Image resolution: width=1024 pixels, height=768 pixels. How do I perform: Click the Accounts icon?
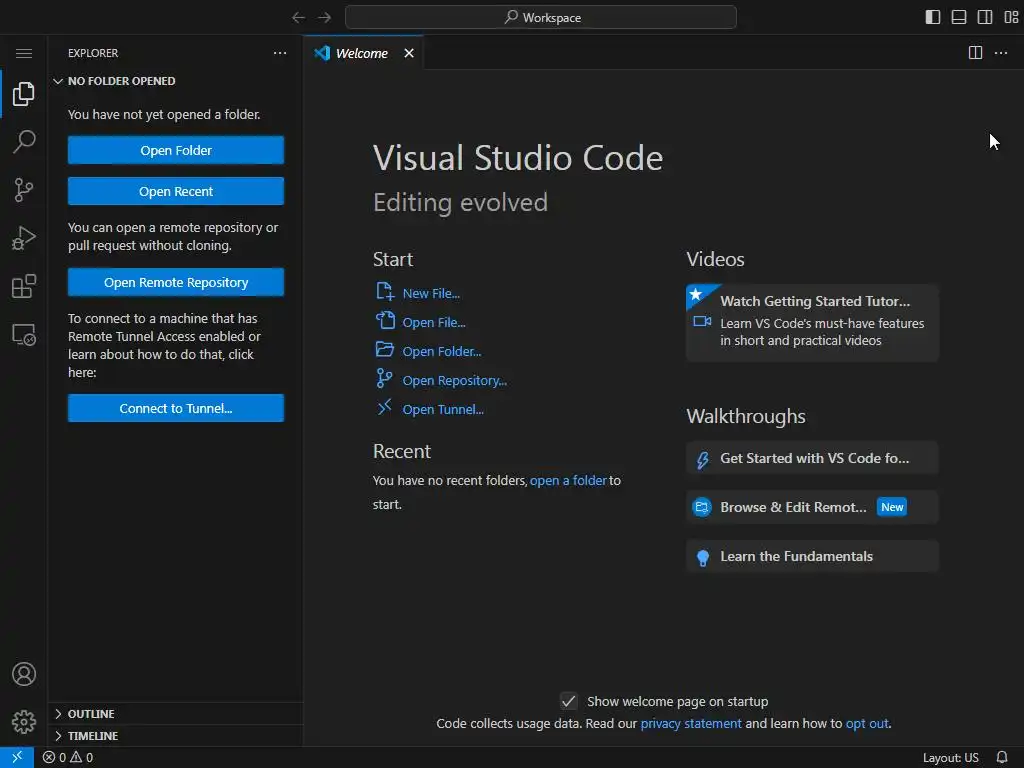coord(24,674)
